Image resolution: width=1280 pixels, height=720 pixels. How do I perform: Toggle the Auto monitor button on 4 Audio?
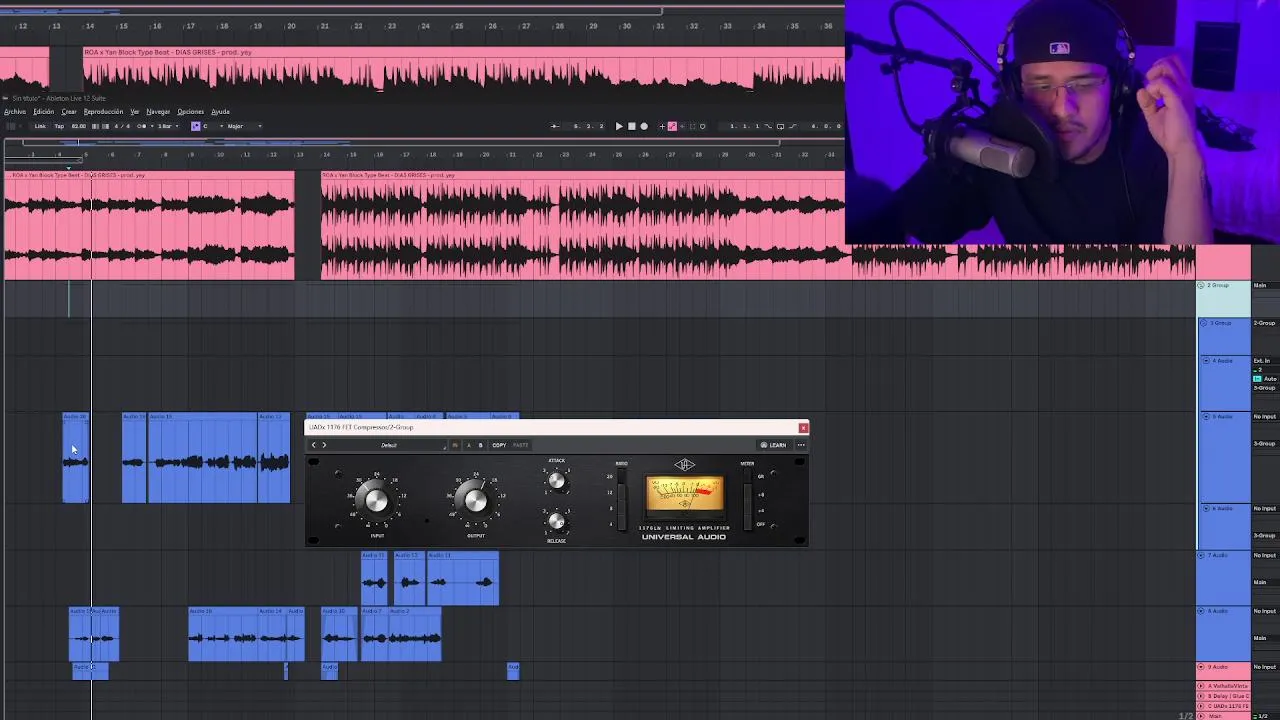pyautogui.click(x=1271, y=379)
